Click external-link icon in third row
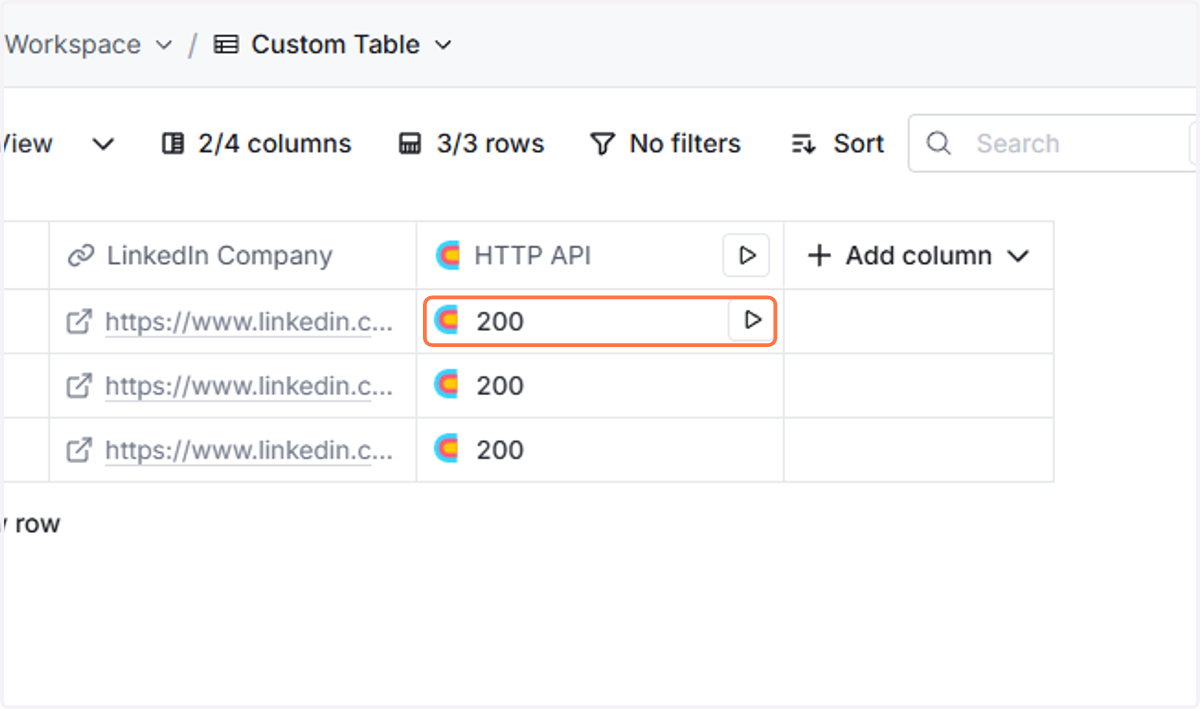 click(x=79, y=450)
